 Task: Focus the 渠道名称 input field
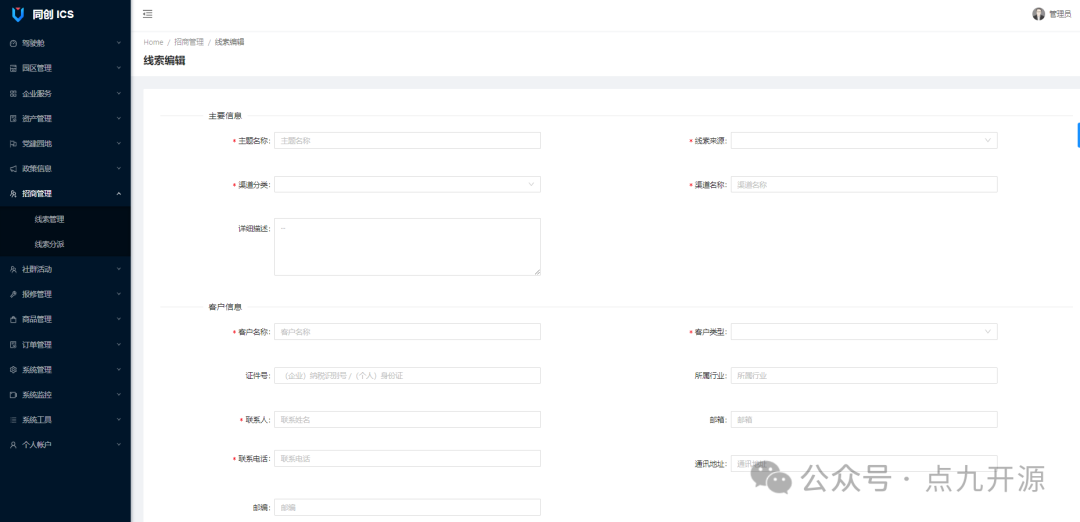(864, 185)
